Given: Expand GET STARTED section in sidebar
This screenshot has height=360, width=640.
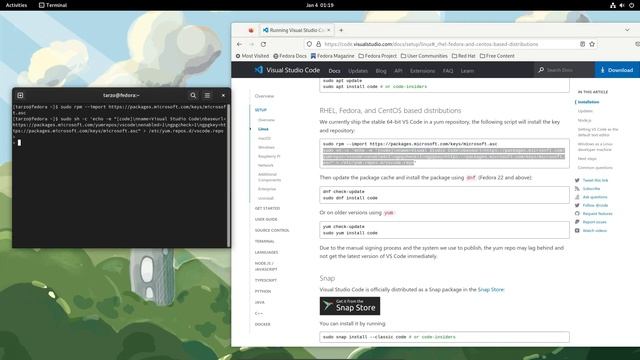Looking at the screenshot, I should (x=267, y=208).
